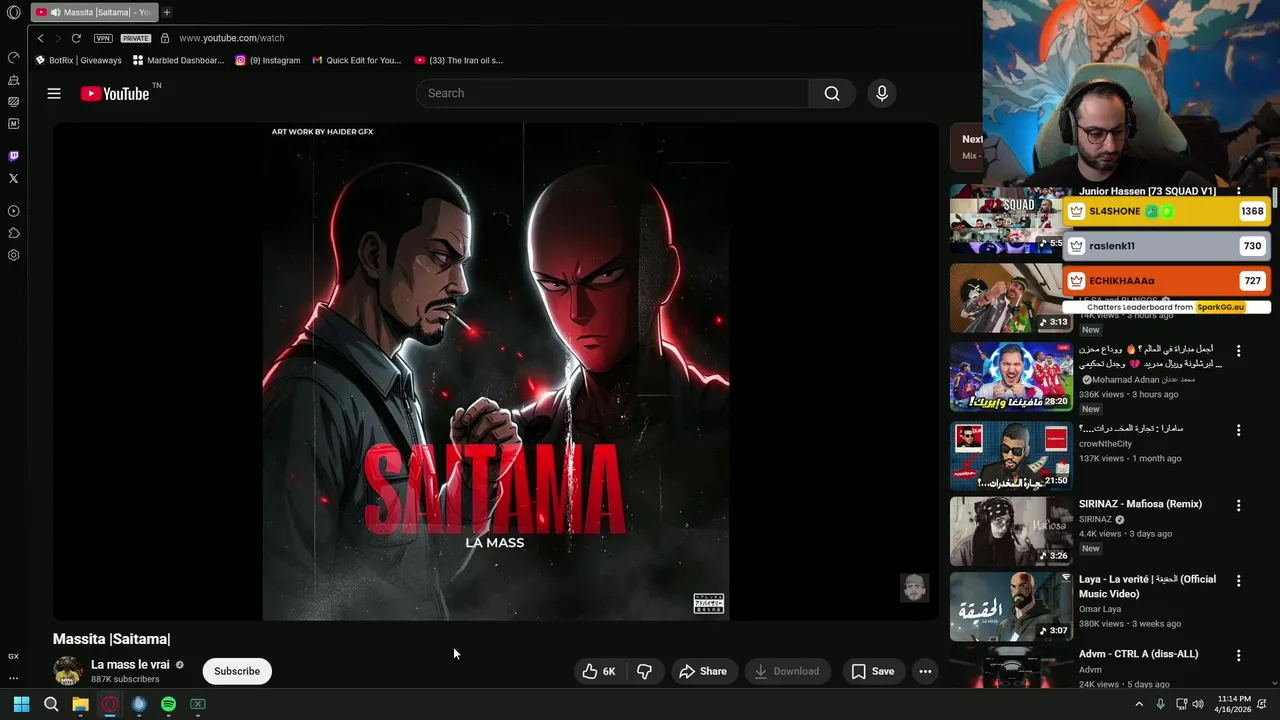Screen dimensions: 1280x720
Task: Open SIRINAZ - Mafiosa (Remix) title
Action: tap(1140, 504)
